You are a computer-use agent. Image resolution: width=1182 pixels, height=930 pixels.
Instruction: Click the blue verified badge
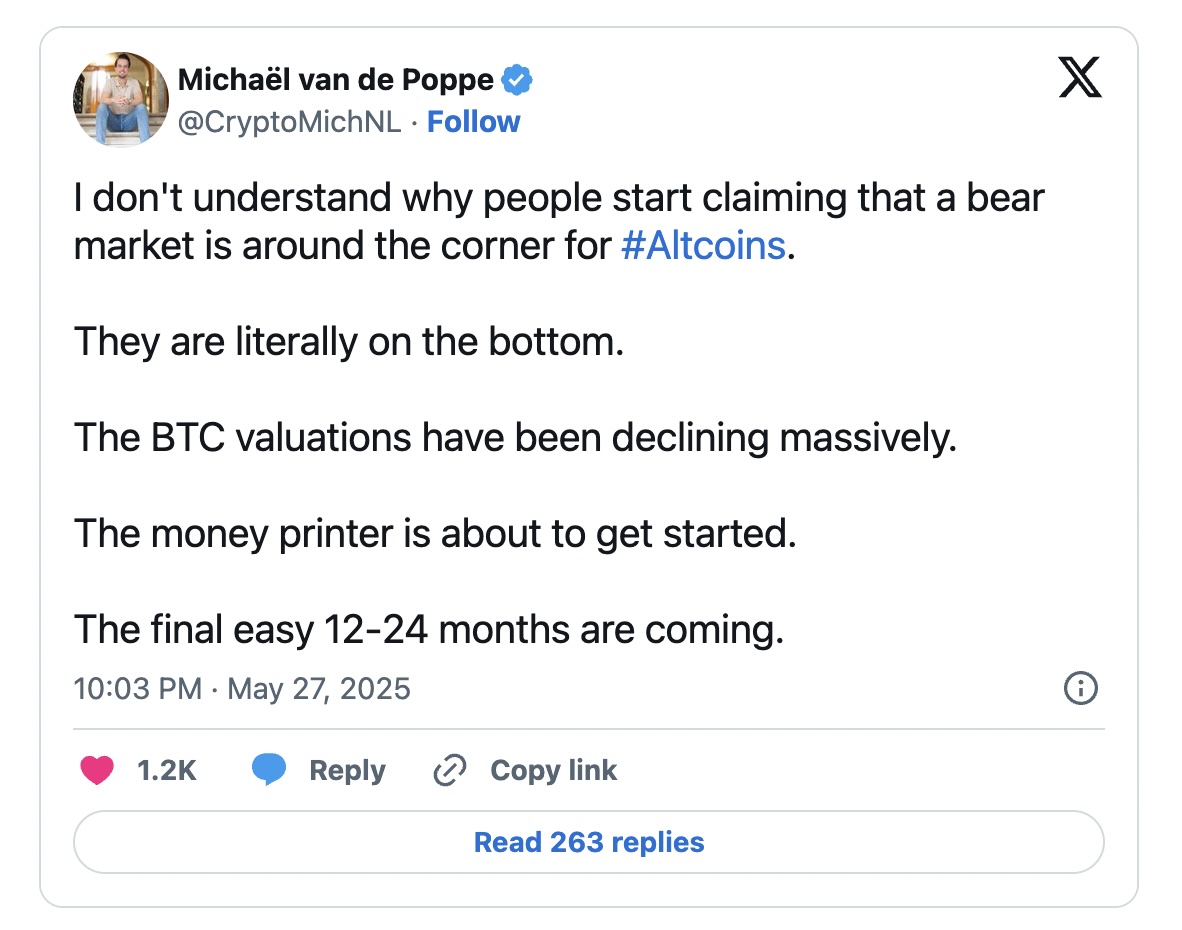coord(517,80)
